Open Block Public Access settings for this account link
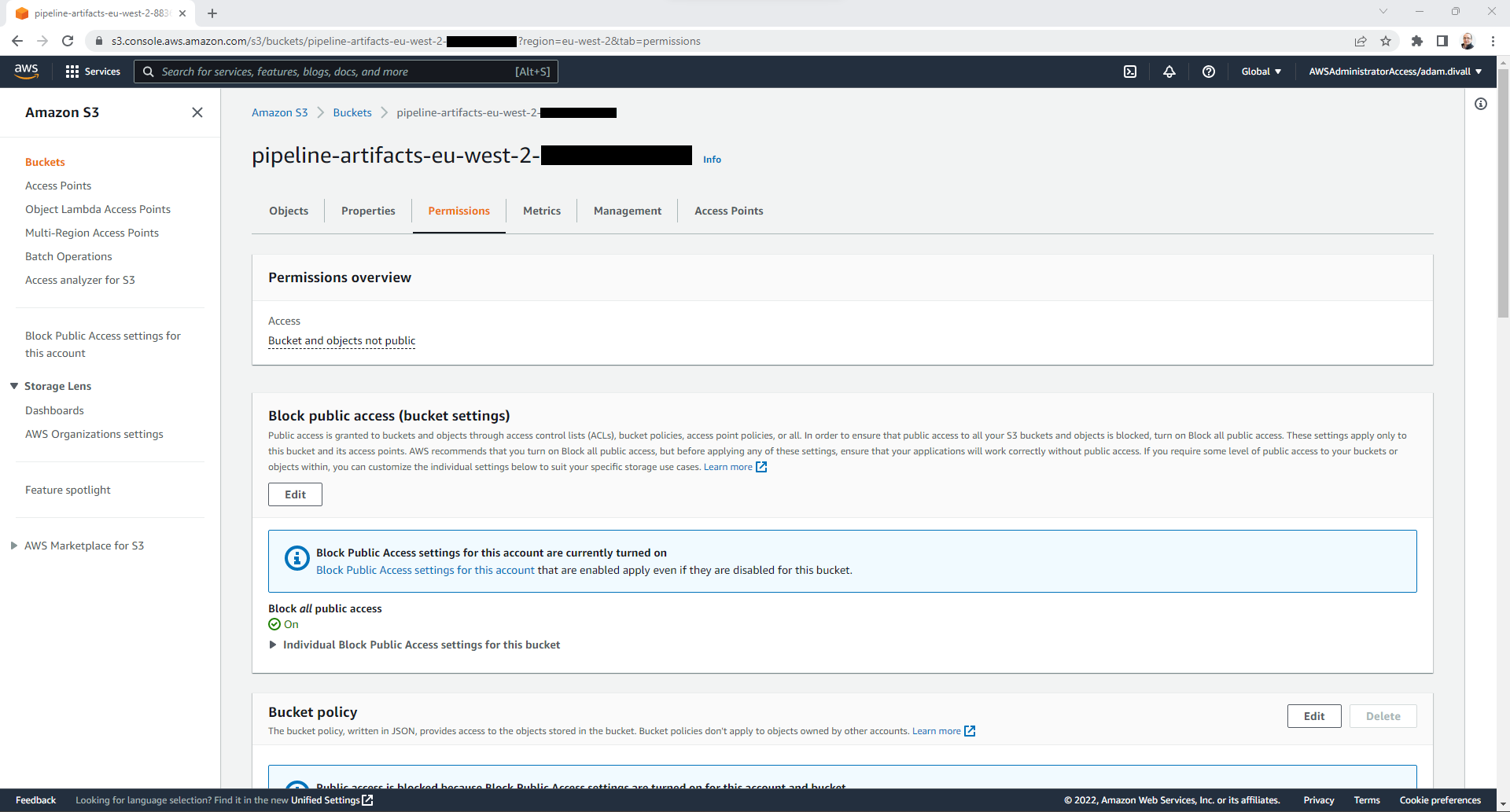The width and height of the screenshot is (1510, 812). [x=425, y=570]
